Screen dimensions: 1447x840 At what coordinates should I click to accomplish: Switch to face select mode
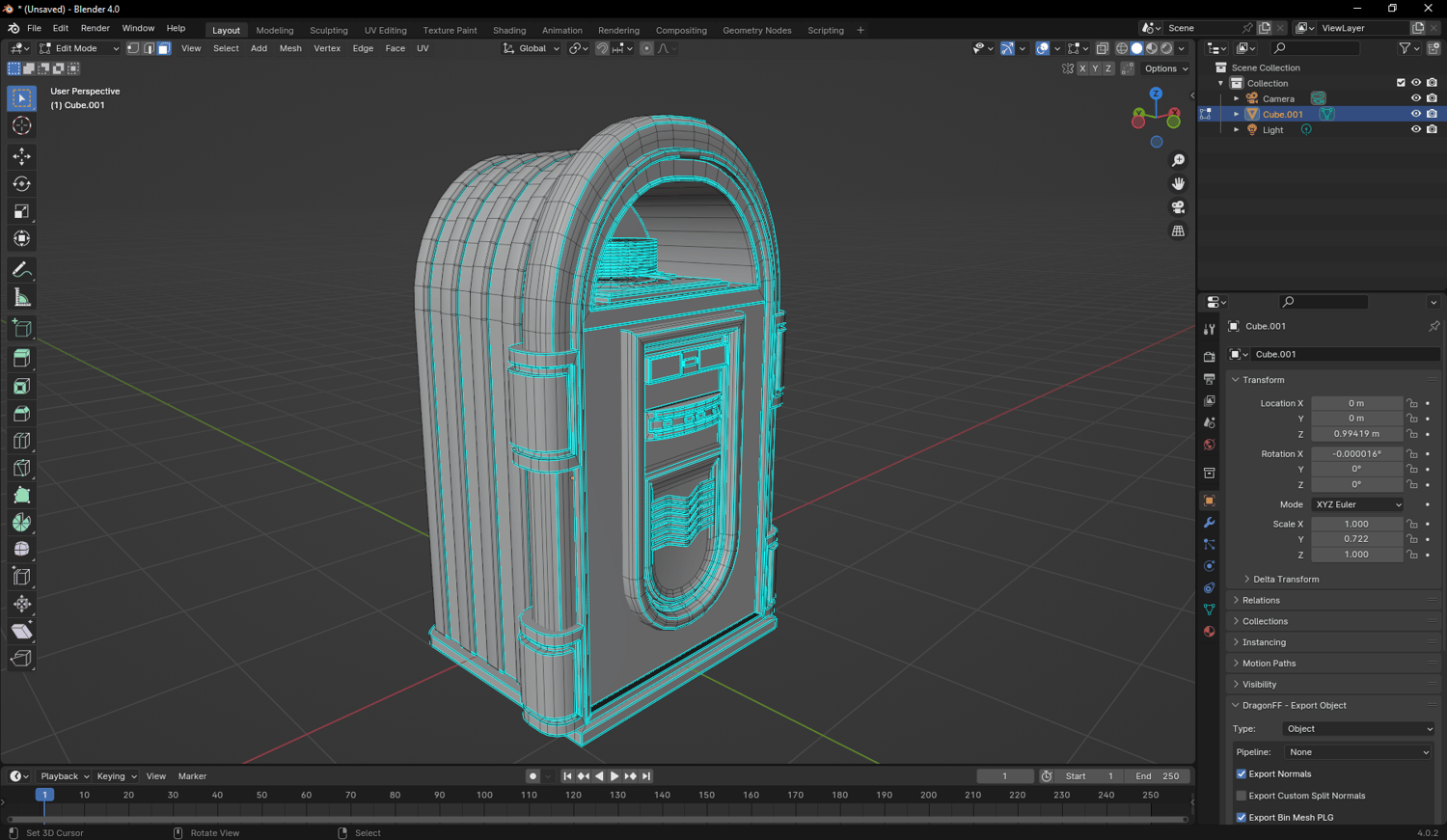tap(164, 48)
